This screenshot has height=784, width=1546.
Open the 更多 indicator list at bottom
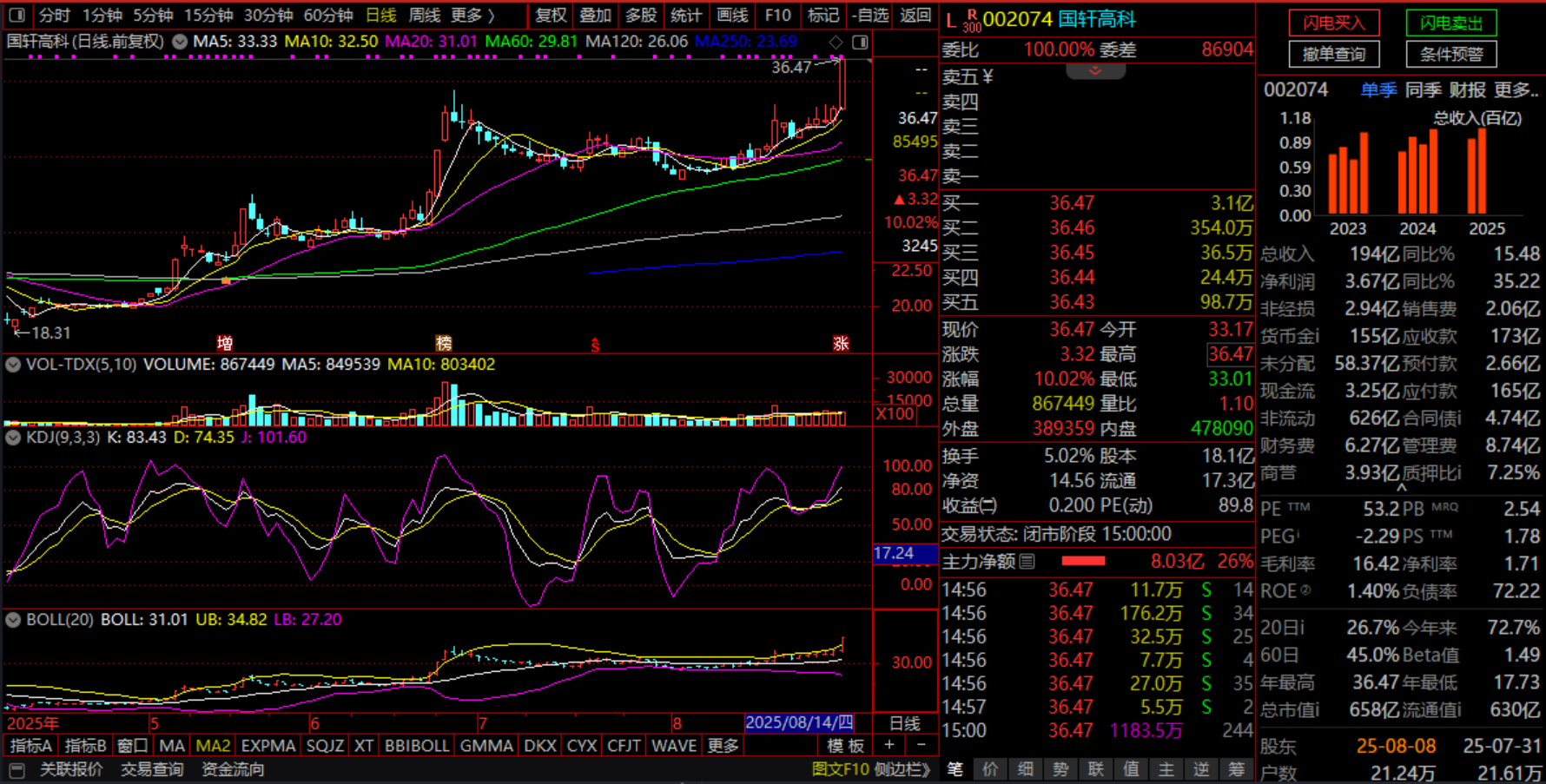723,746
